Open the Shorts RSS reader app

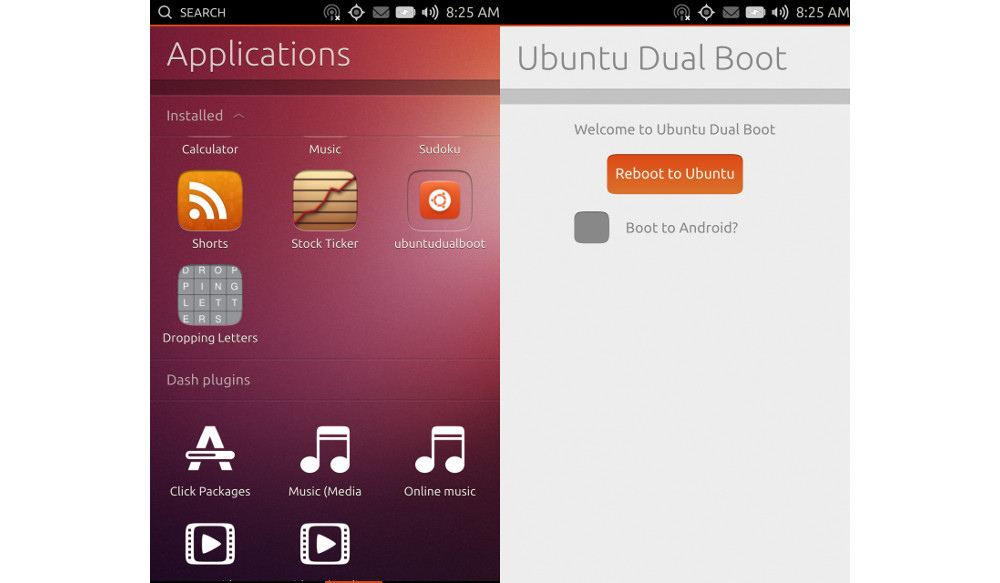pos(210,201)
